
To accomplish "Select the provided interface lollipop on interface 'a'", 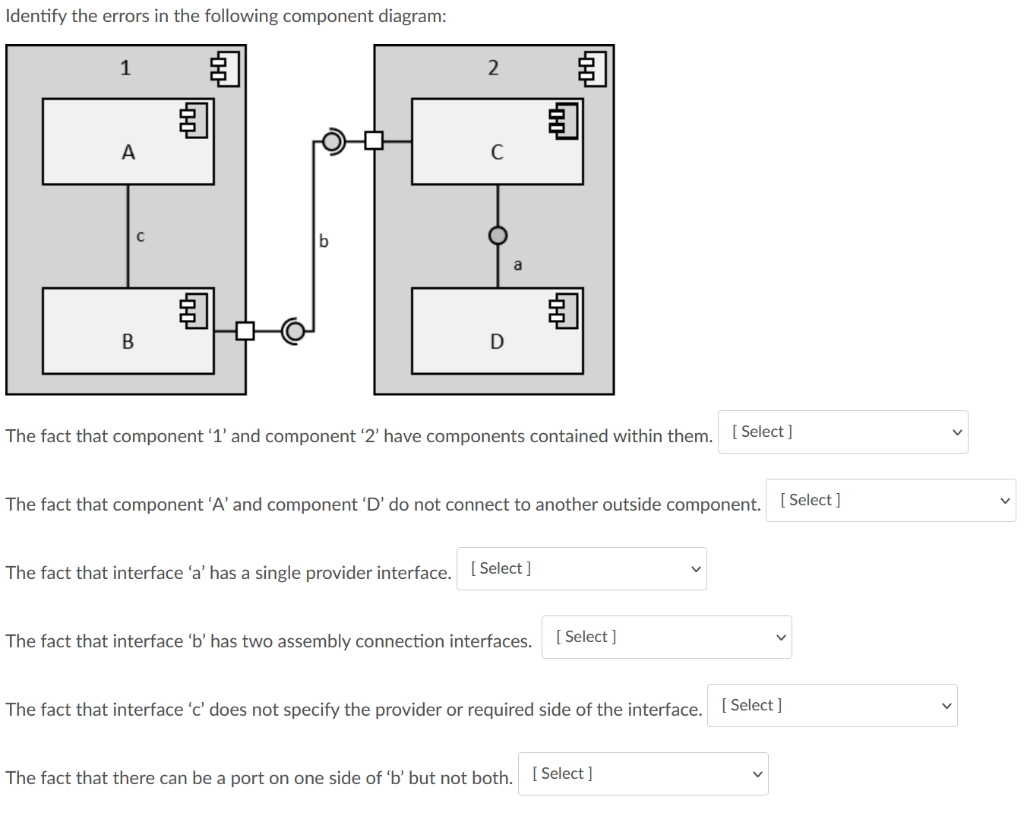I will (497, 236).
